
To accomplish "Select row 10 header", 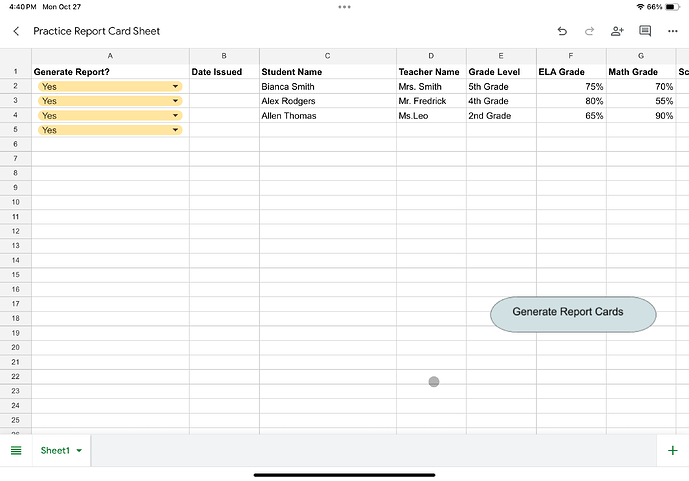I will pos(15,202).
